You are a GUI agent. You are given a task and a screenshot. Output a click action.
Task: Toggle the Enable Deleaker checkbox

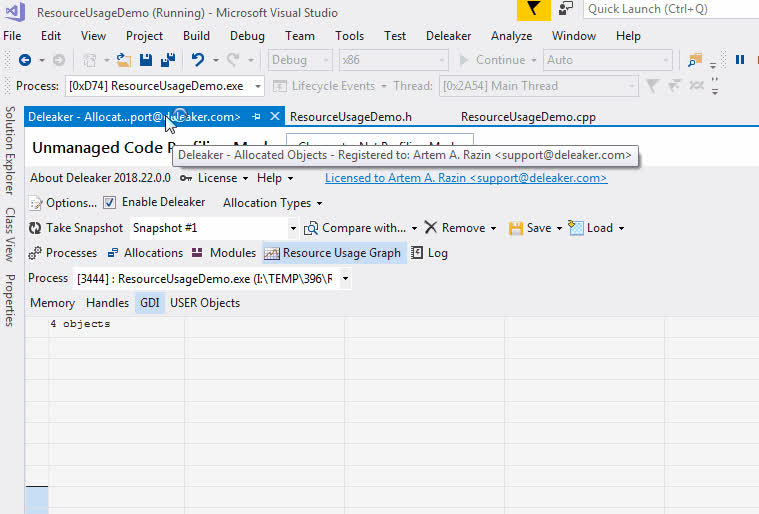109,202
